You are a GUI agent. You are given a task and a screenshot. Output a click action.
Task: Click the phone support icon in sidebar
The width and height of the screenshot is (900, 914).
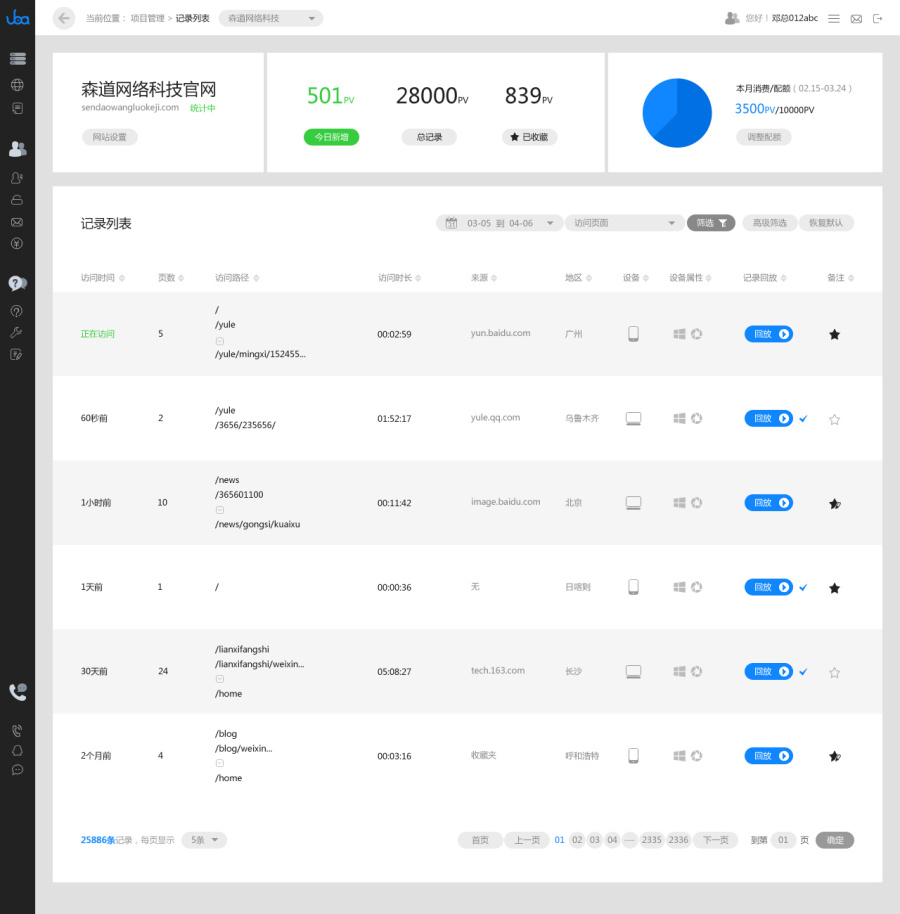point(17,692)
